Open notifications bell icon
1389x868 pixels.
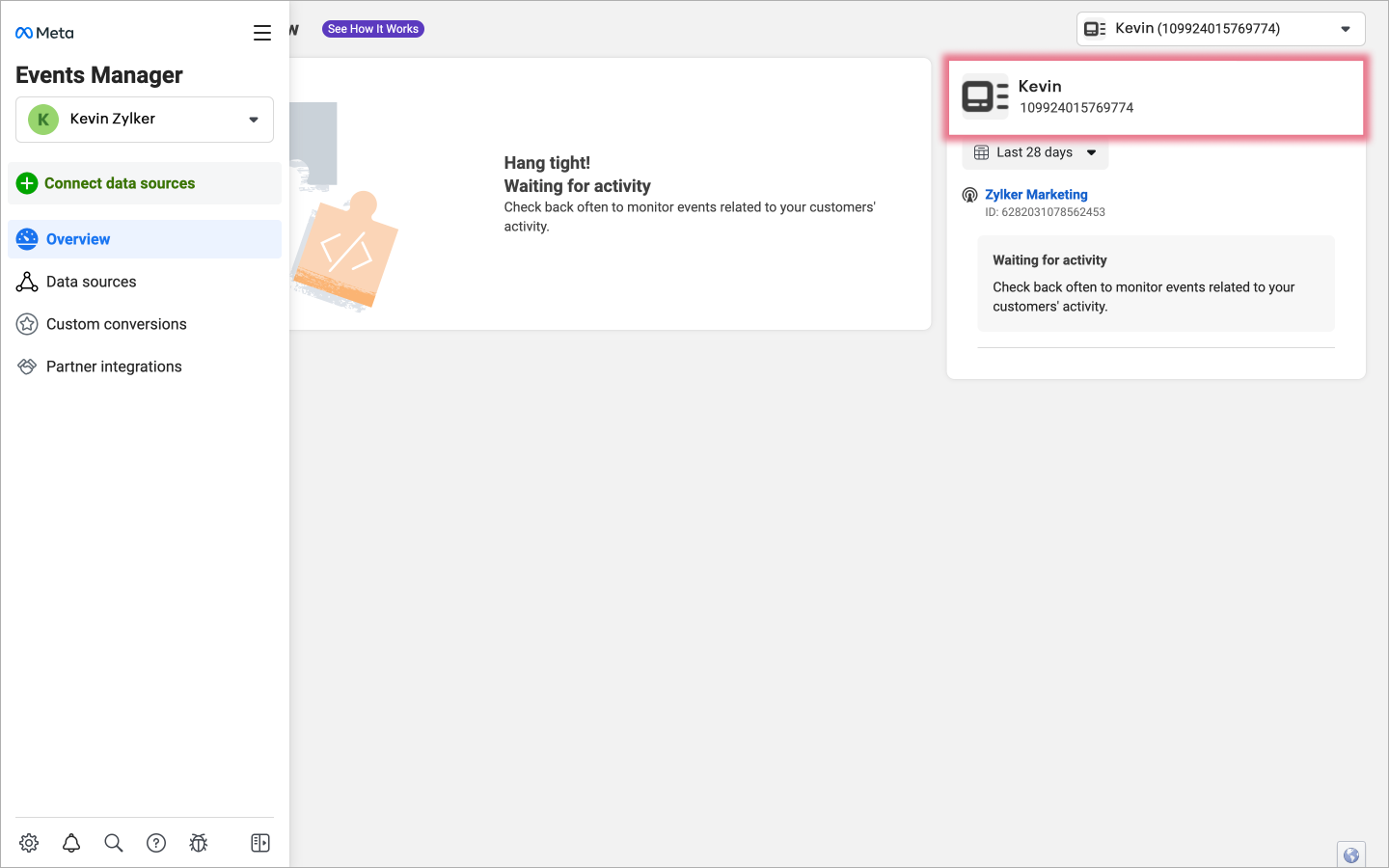coord(71,843)
